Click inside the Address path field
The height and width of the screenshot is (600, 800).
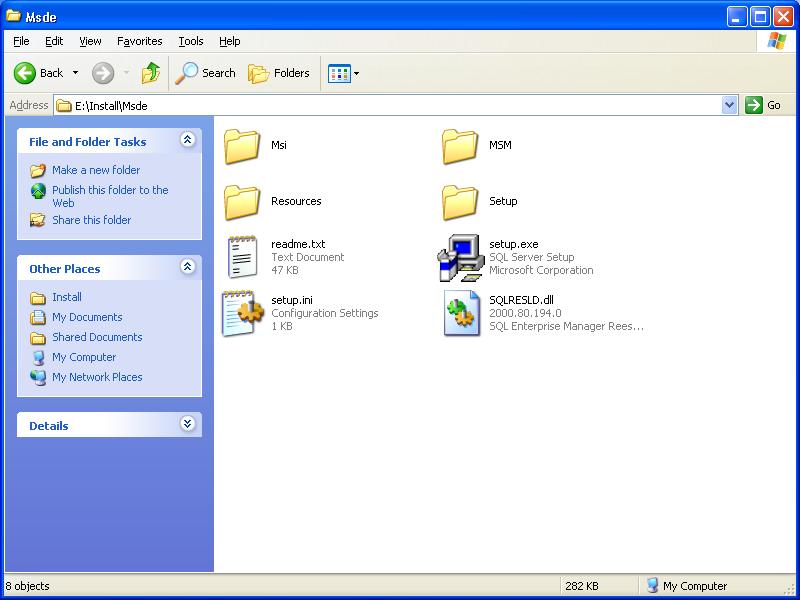400,105
